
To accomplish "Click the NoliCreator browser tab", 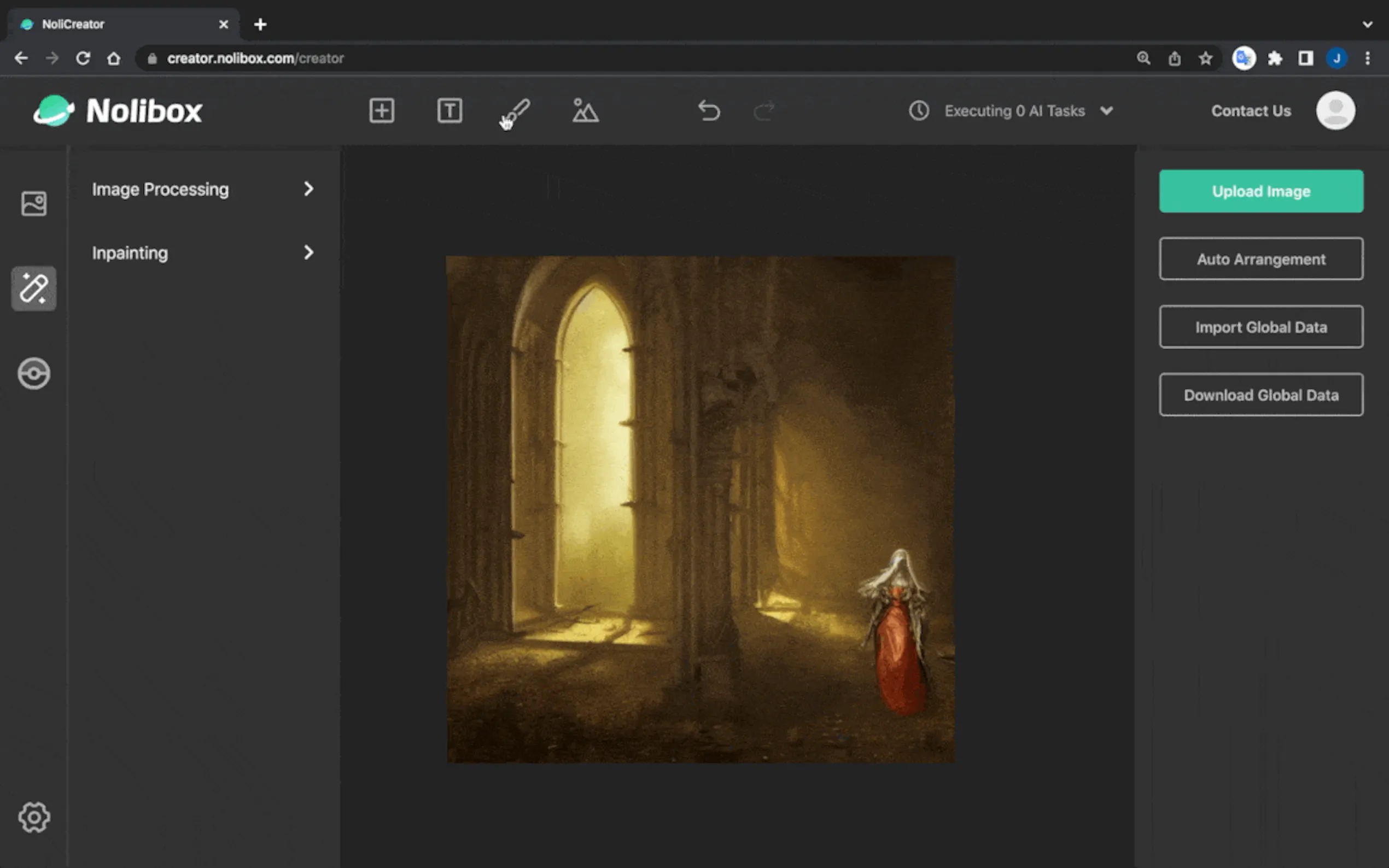I will 115,24.
